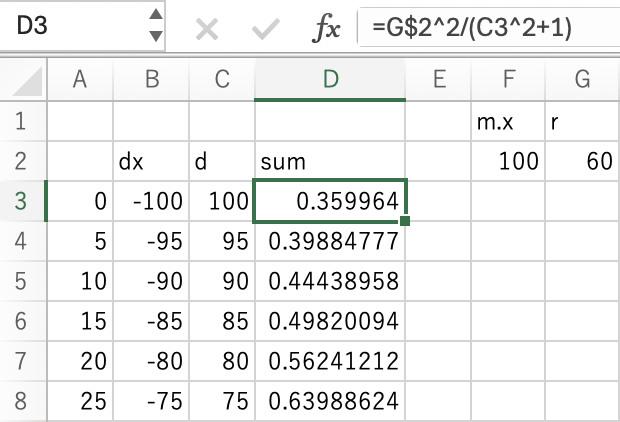Select column E header

(x=439, y=79)
